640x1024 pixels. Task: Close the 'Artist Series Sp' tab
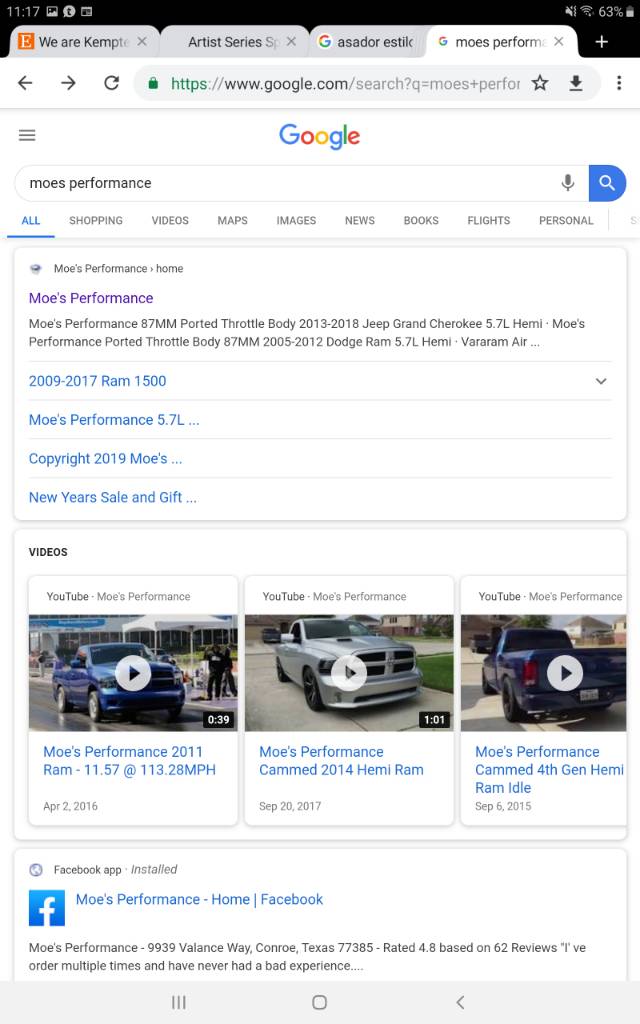(x=291, y=42)
